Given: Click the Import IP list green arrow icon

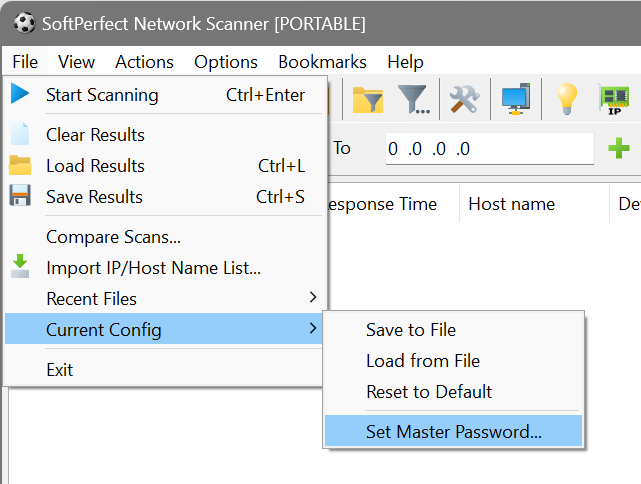Looking at the screenshot, I should tap(20, 266).
